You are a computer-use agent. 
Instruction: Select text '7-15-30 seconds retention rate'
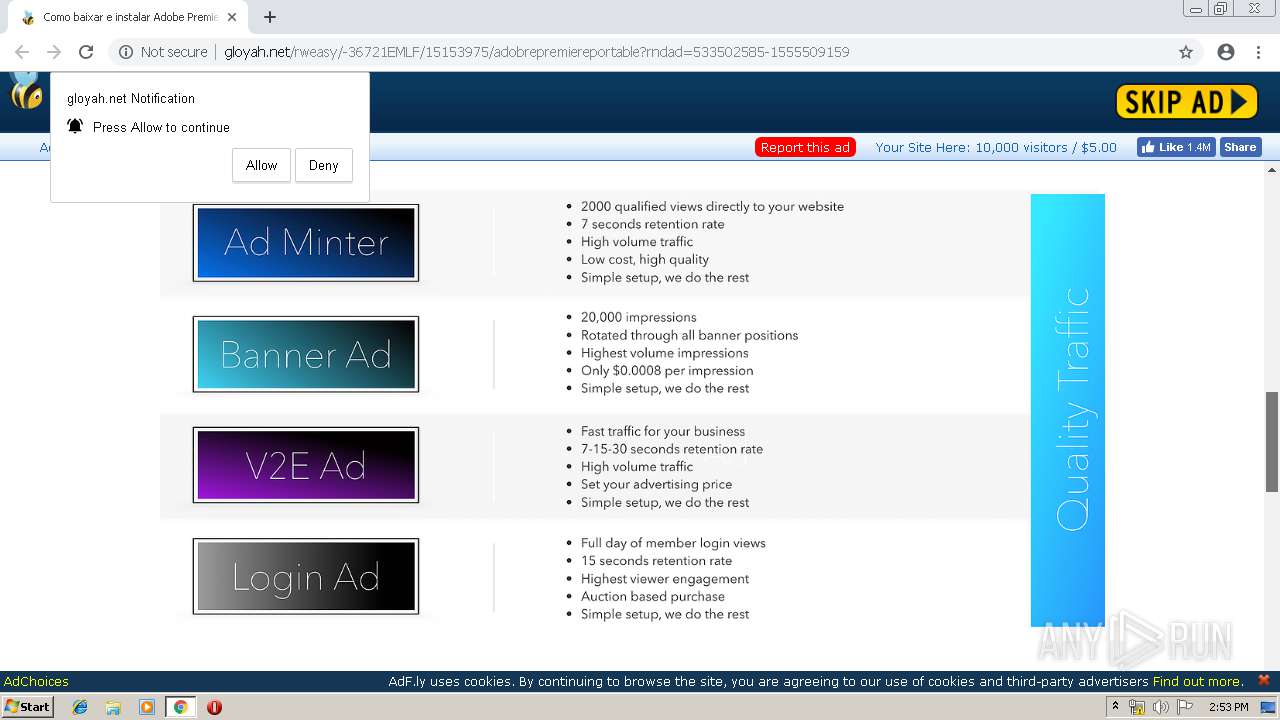click(x=672, y=449)
